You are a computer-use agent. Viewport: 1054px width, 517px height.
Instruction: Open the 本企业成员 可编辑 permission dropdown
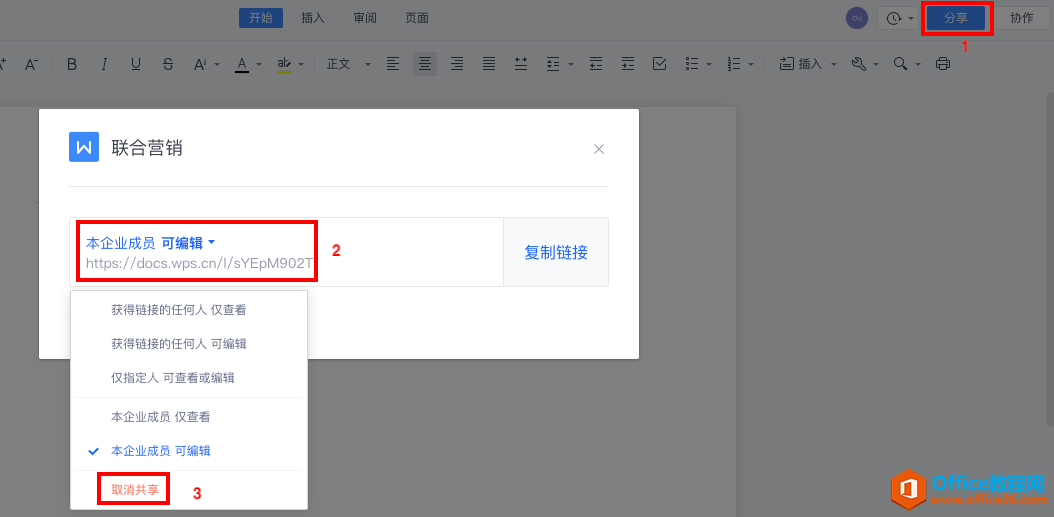[x=151, y=243]
